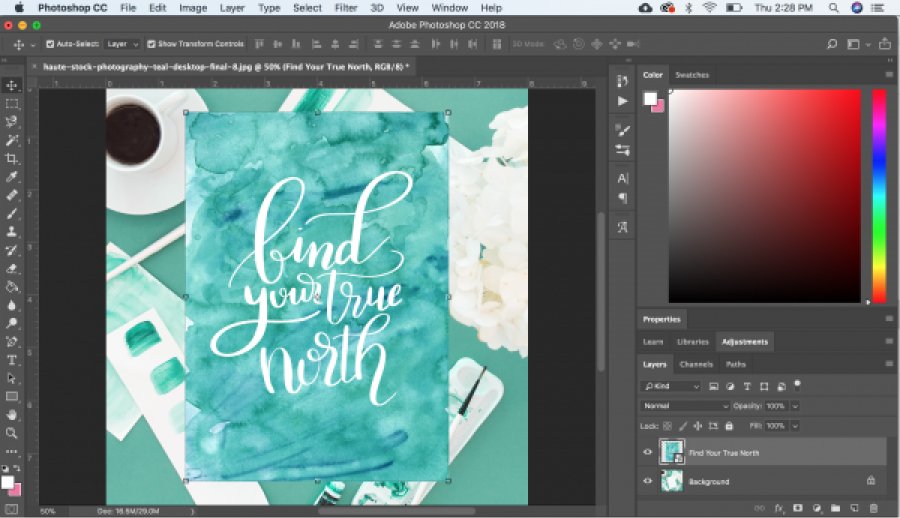Select the Rectangular Marquee tool
900x518 pixels.
11,104
